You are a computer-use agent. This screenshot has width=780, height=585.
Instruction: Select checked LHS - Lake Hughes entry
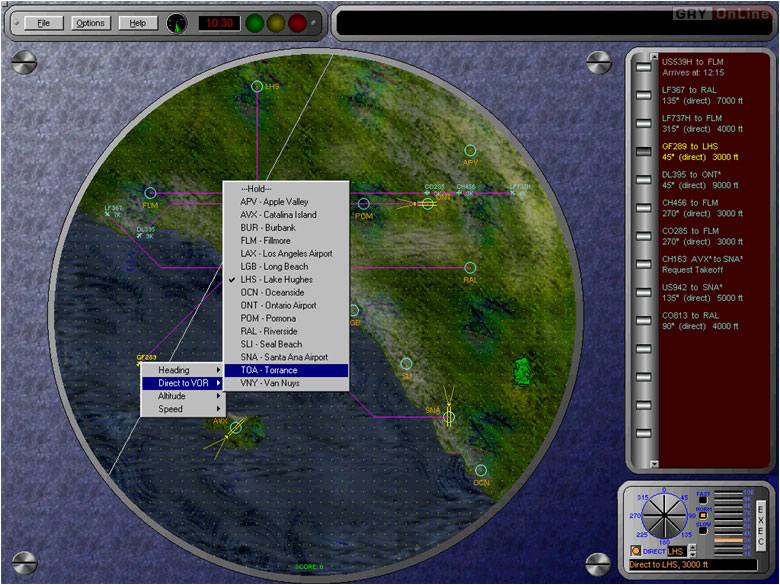(x=286, y=280)
